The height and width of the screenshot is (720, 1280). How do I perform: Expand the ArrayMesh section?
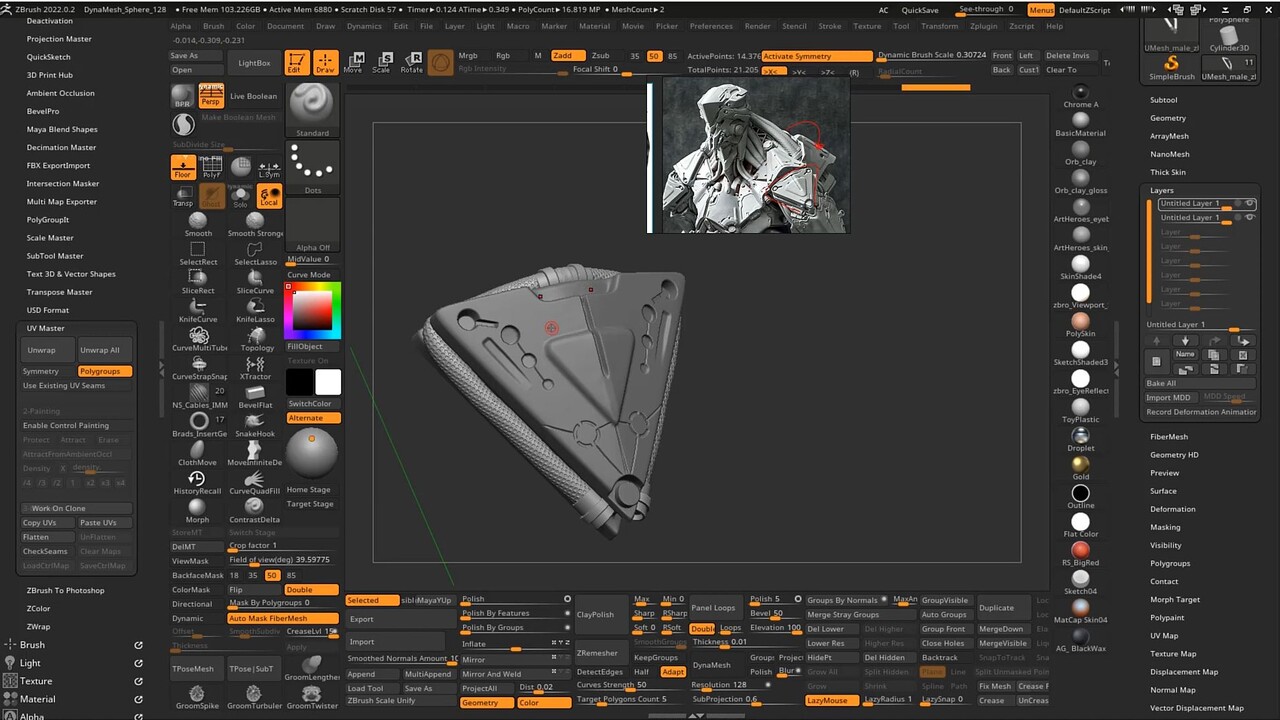coord(1169,136)
